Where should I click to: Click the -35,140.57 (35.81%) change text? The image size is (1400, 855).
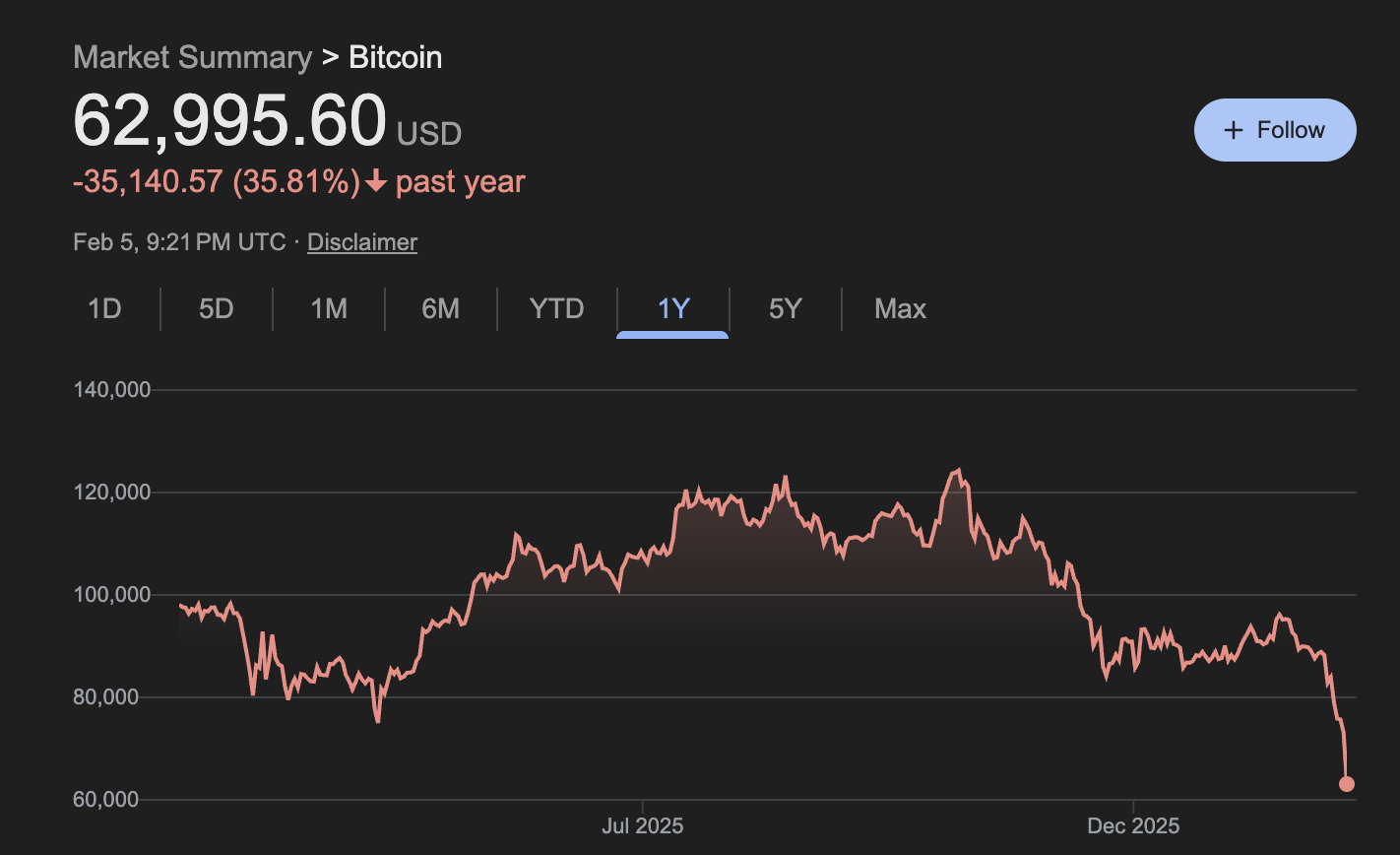click(217, 182)
